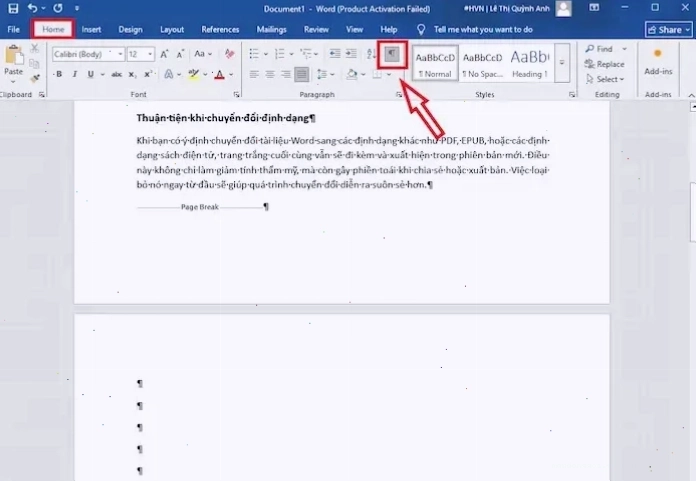Open the Help tab
Image resolution: width=696 pixels, height=482 pixels.
(x=388, y=29)
